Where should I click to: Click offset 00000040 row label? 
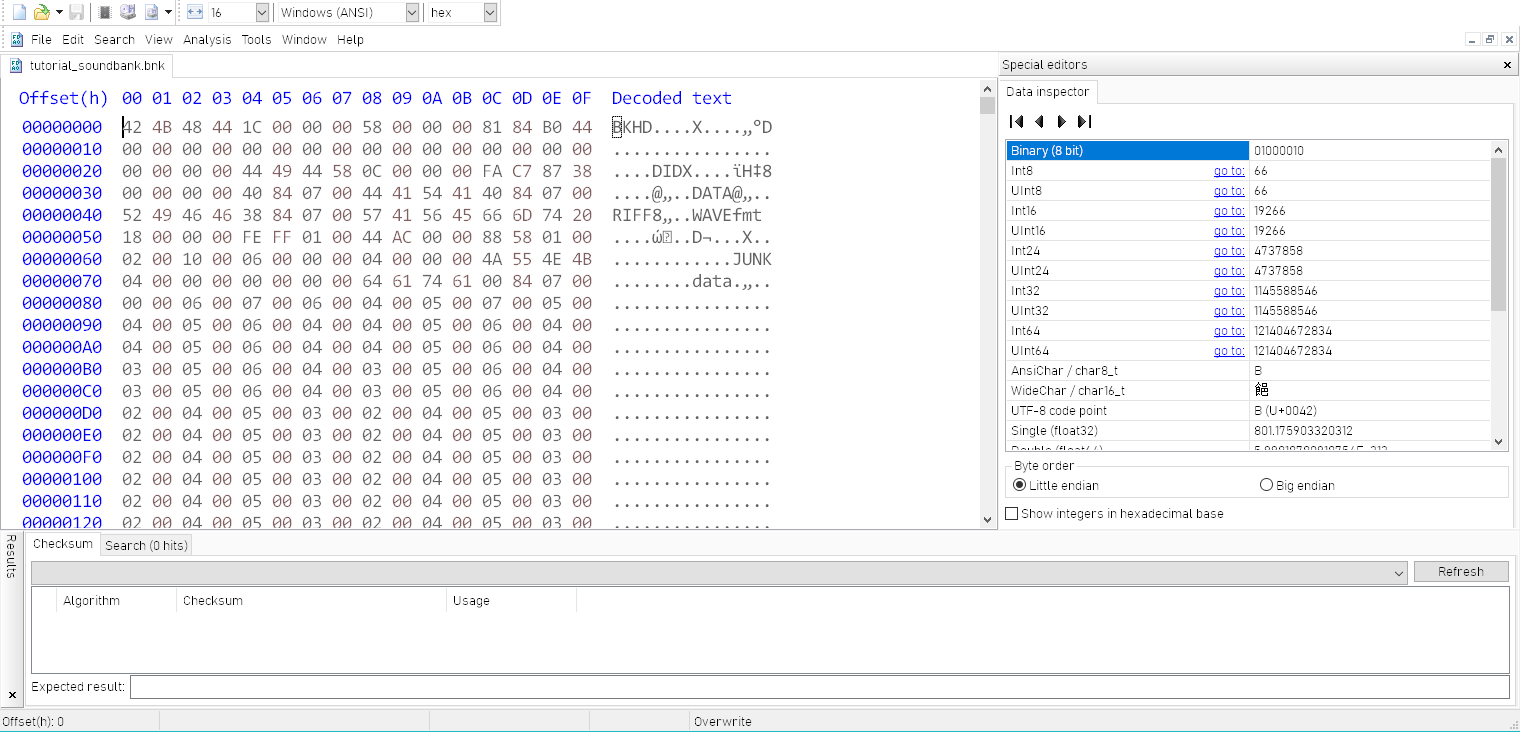coord(62,215)
